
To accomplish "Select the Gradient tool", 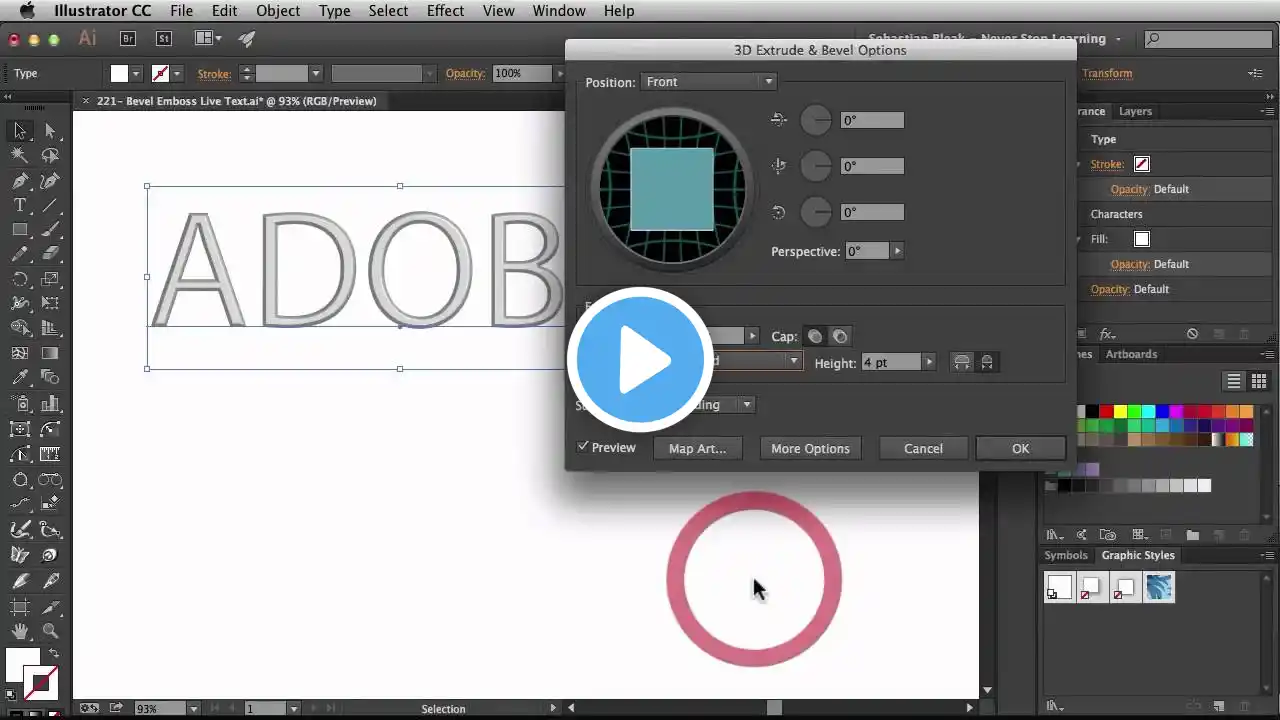I will tap(50, 353).
